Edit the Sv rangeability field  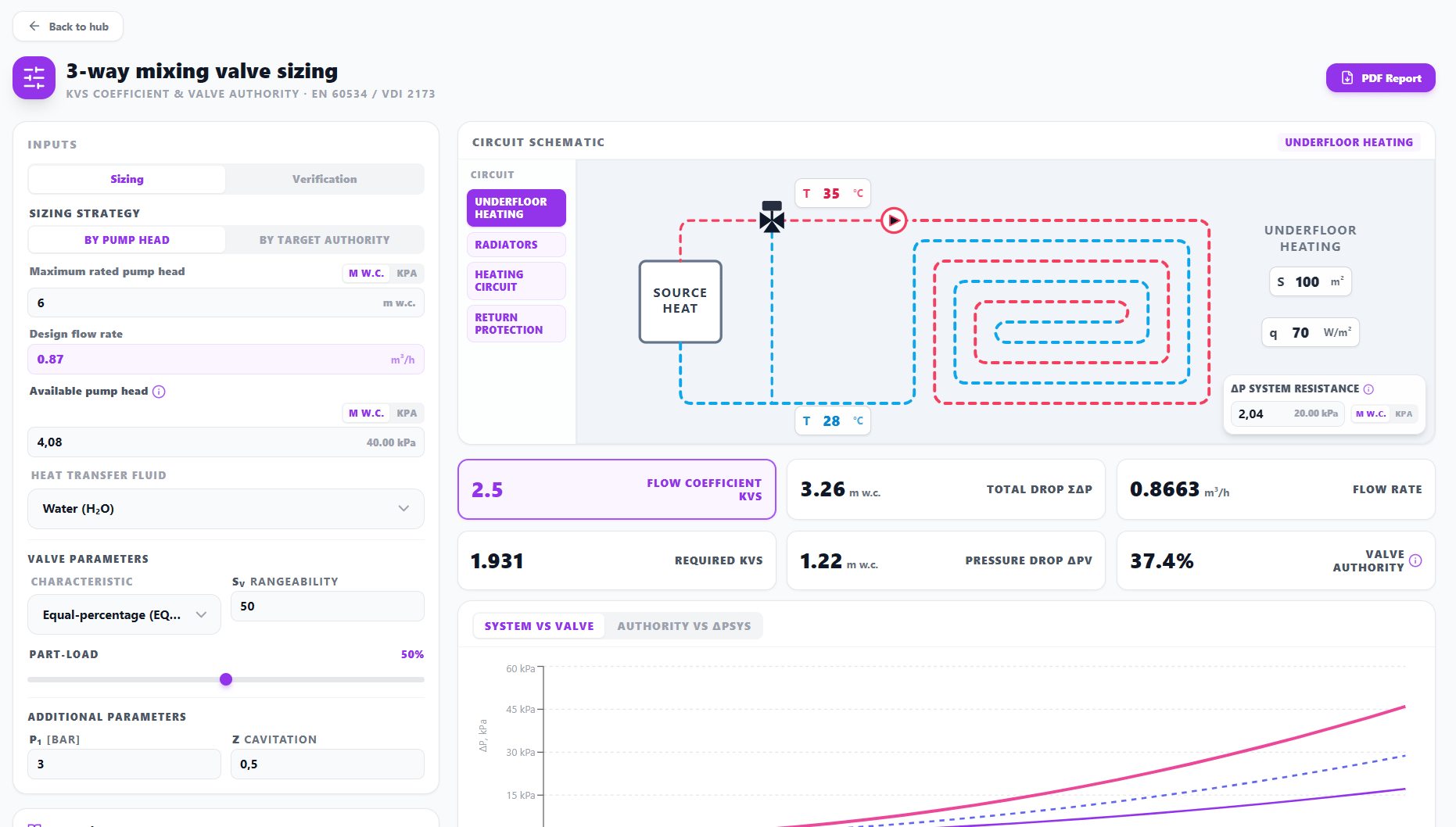click(328, 607)
